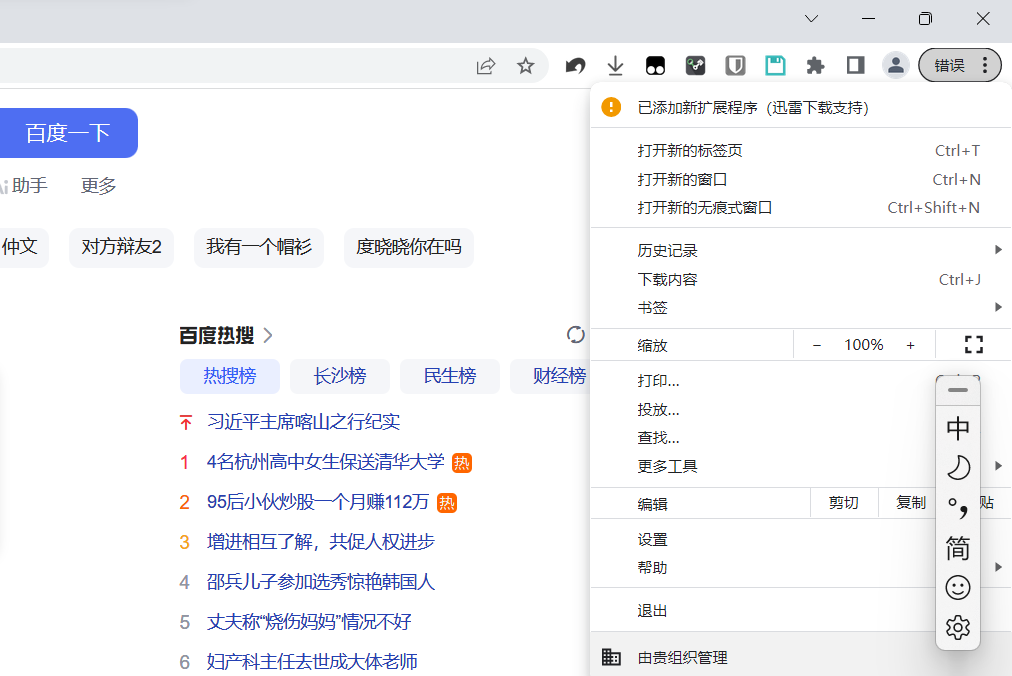Open 邵兵儿子参加选秀惊艳韩国人 headline
The width and height of the screenshot is (1012, 676).
(321, 582)
